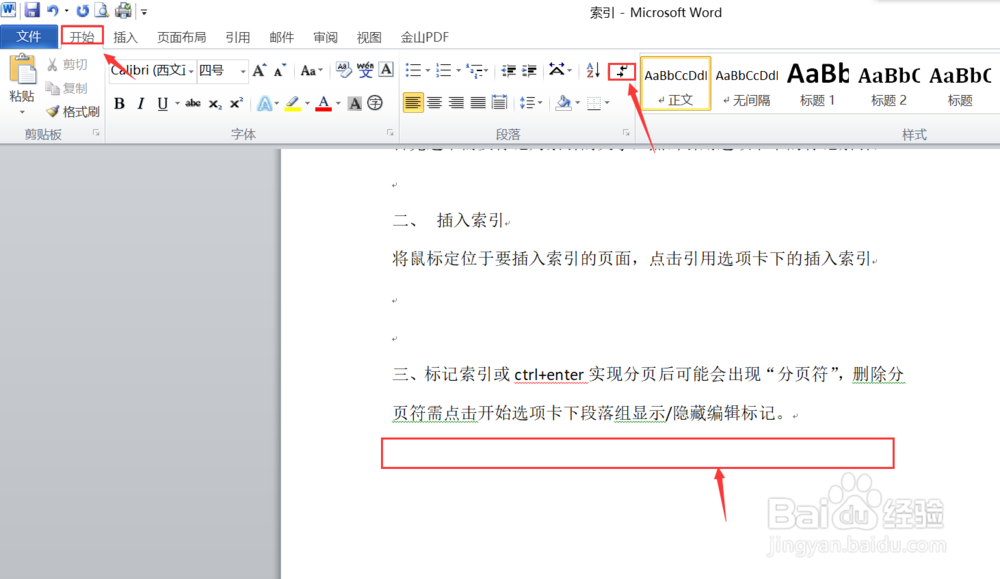Viewport: 1000px width, 579px height.
Task: Expand the multilevel list options
Action: pos(487,70)
